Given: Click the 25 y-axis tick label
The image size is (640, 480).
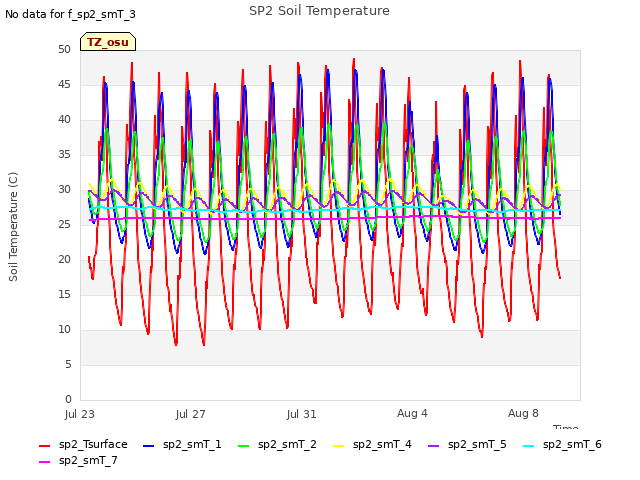Looking at the screenshot, I should 64,224.
